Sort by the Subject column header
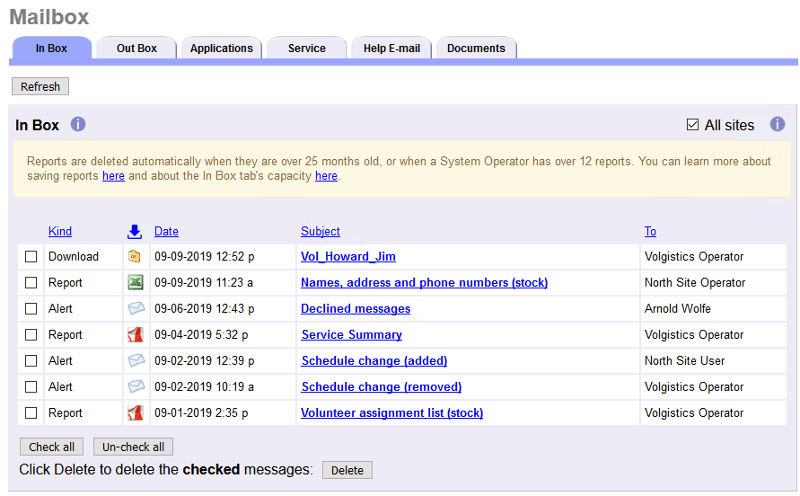Screen dimensions: 800x496 tap(320, 231)
